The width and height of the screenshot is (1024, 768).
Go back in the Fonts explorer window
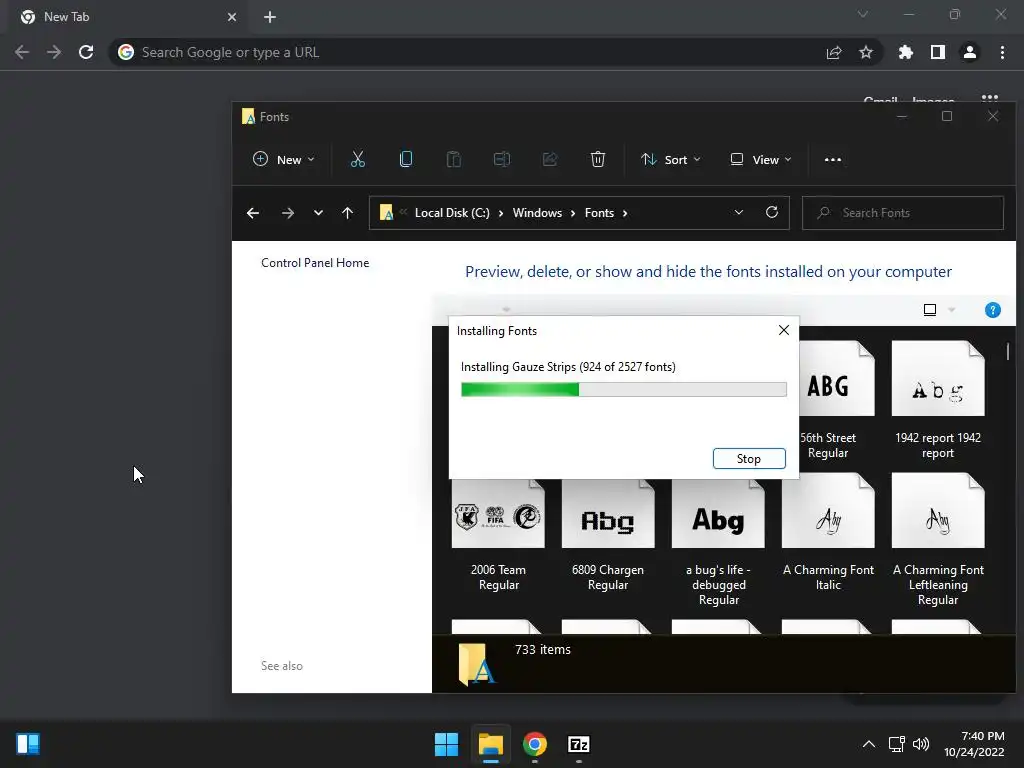253,213
